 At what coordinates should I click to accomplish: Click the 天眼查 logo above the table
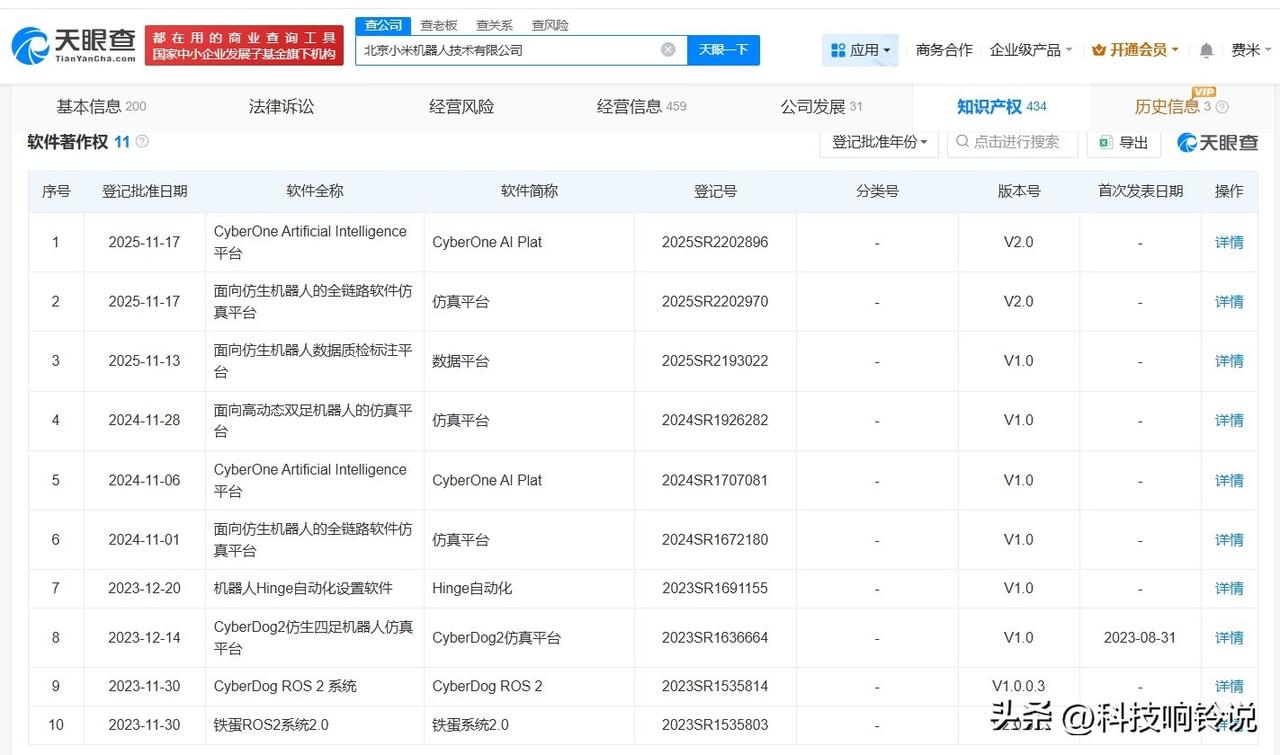click(x=1217, y=142)
